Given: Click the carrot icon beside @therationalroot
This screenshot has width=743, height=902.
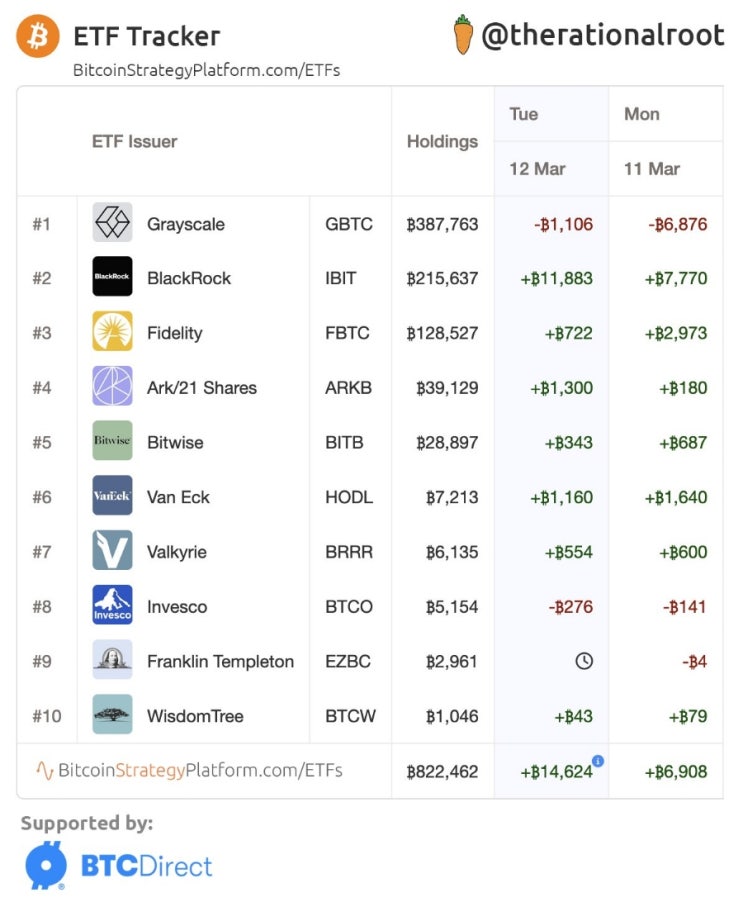Looking at the screenshot, I should pos(463,34).
